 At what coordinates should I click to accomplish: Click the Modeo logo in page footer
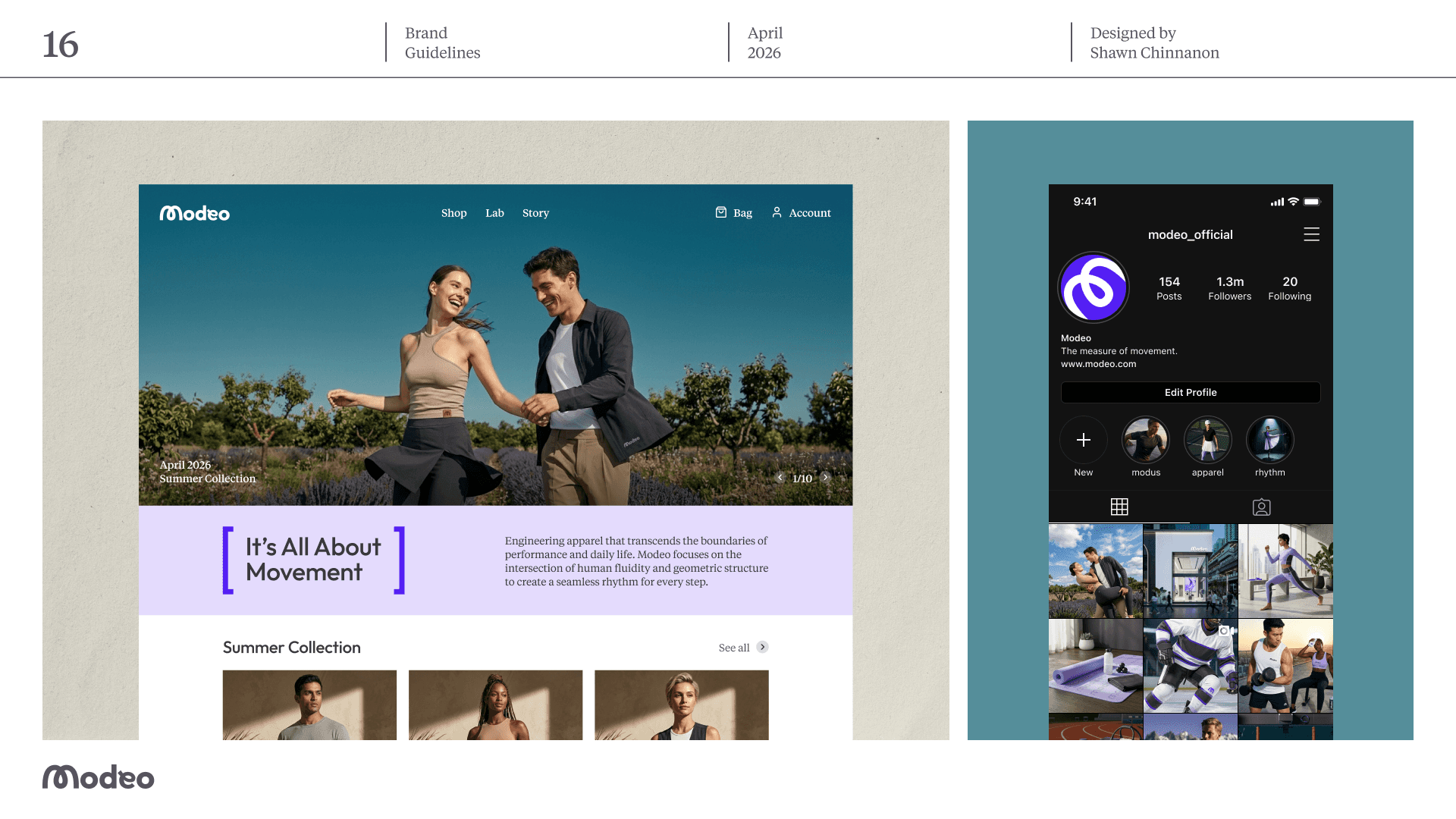98,777
